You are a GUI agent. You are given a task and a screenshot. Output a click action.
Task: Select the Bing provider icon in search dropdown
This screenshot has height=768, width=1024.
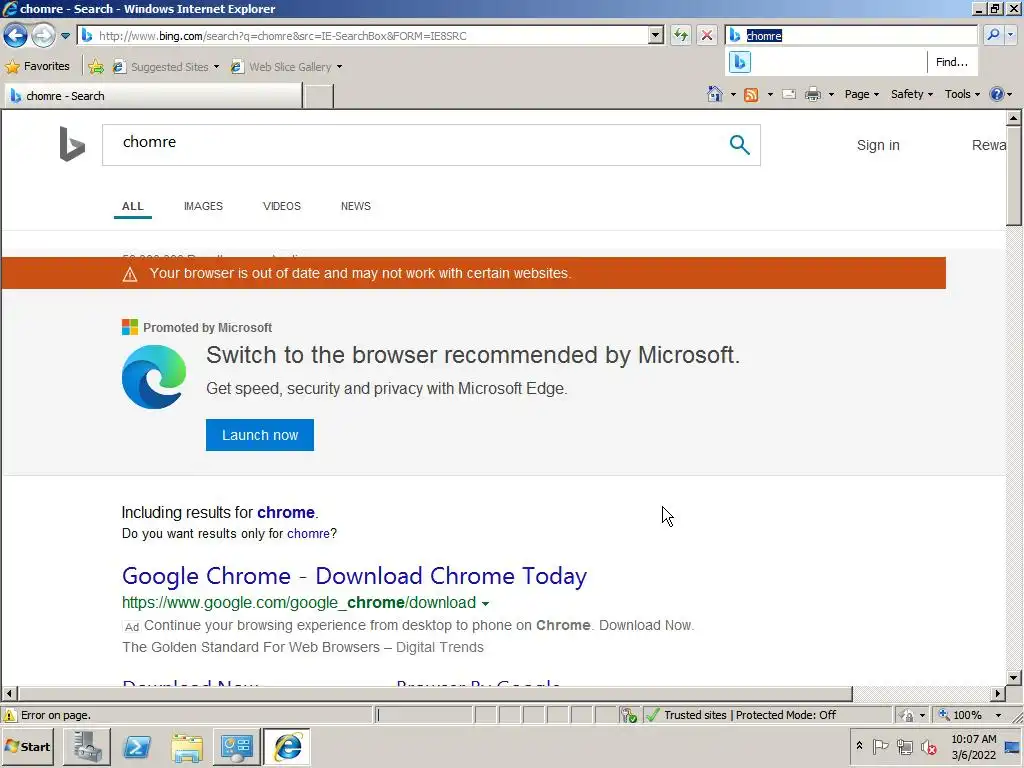[x=740, y=62]
